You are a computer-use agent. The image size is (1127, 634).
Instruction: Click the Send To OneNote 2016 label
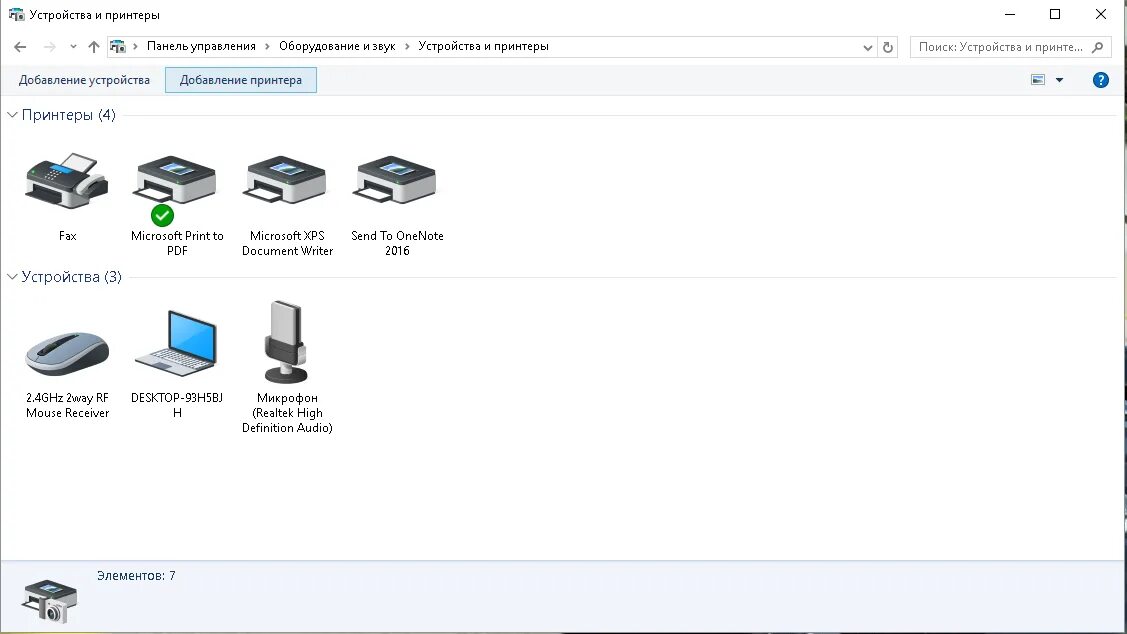pos(397,243)
